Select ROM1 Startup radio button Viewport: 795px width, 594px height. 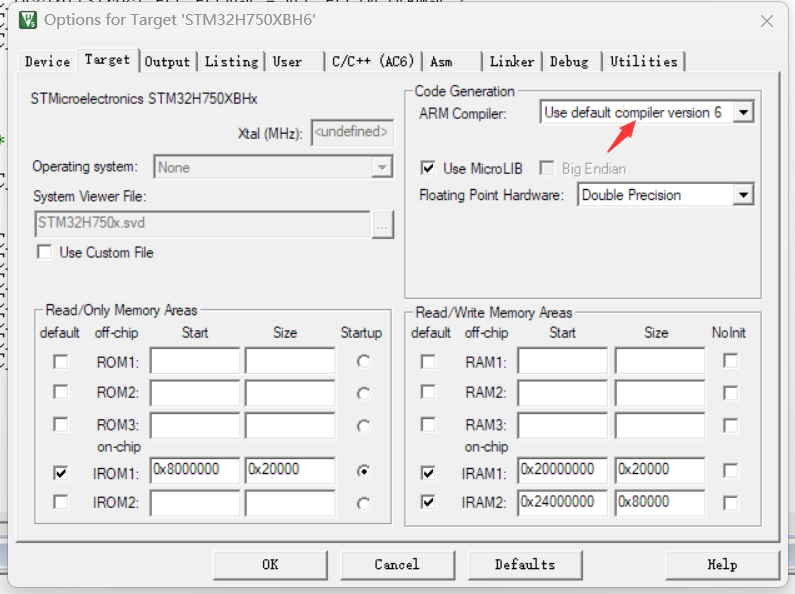(x=364, y=361)
